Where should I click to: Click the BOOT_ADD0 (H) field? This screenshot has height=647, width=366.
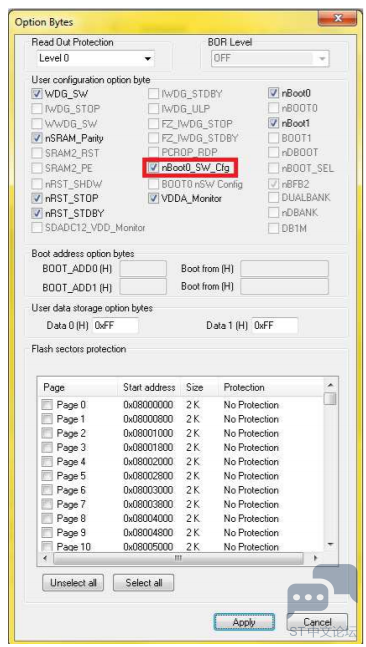point(143,269)
